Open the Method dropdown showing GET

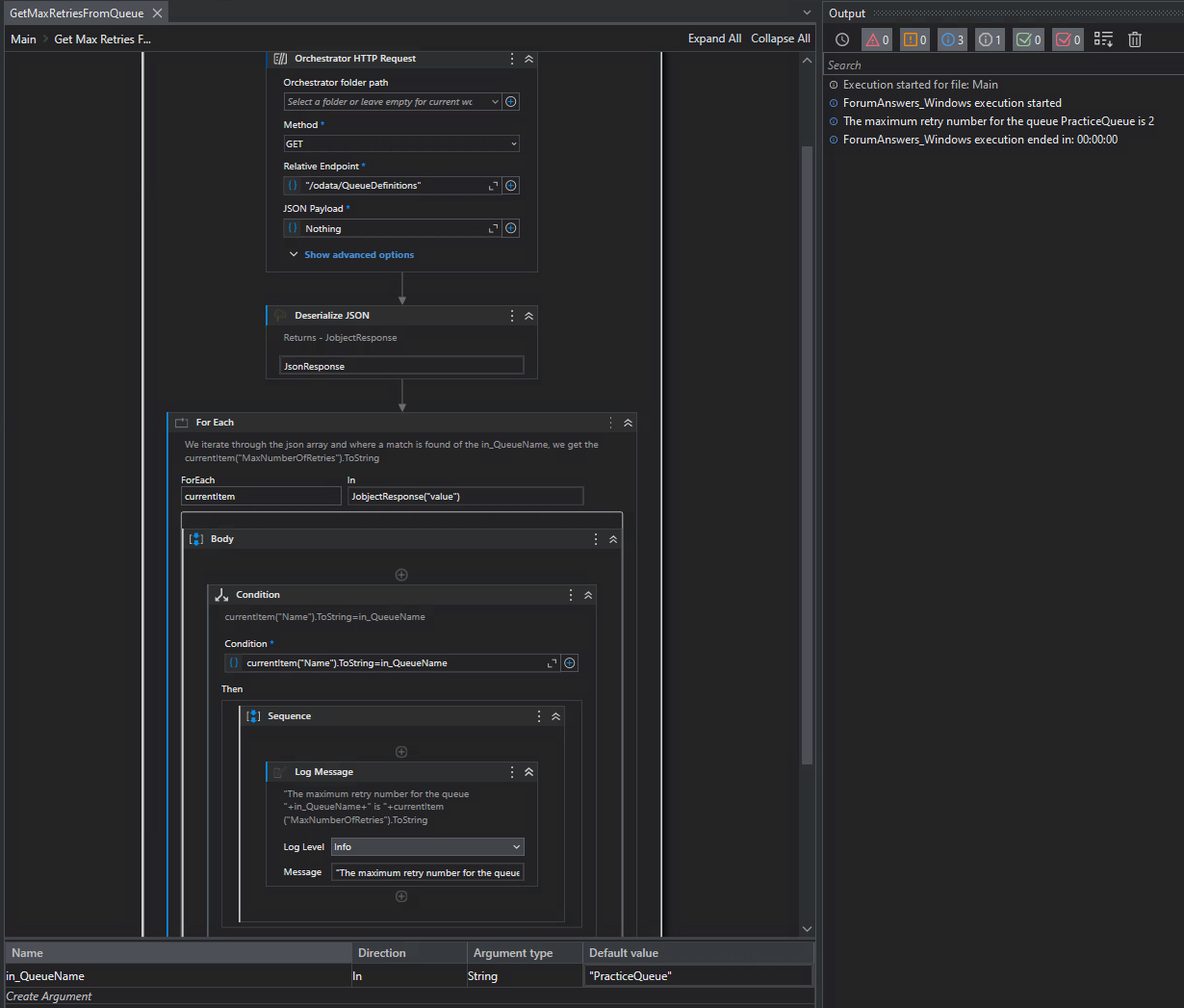(x=401, y=143)
